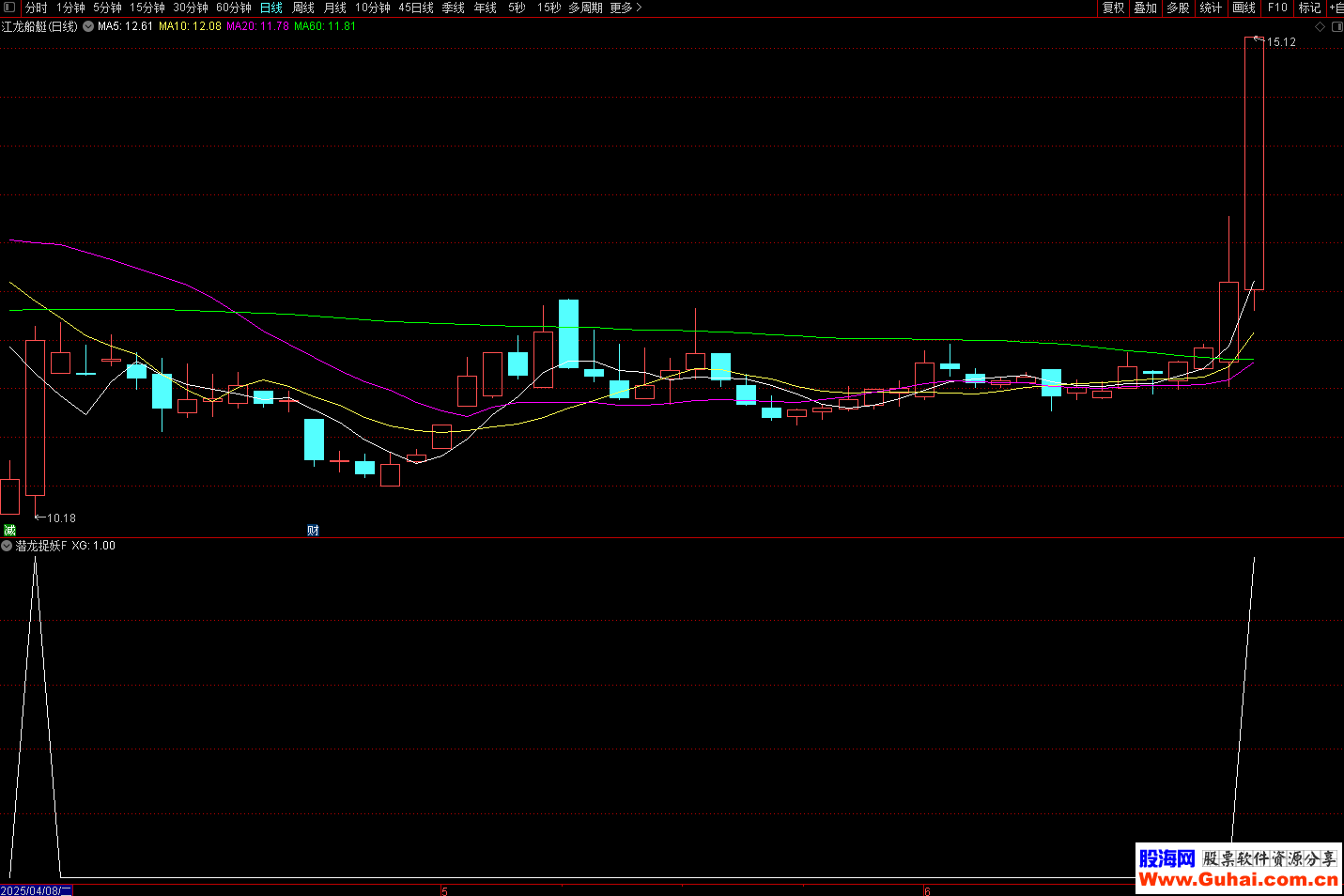Select the 季线 quarterly tab
This screenshot has width=1344, height=896.
(x=454, y=8)
